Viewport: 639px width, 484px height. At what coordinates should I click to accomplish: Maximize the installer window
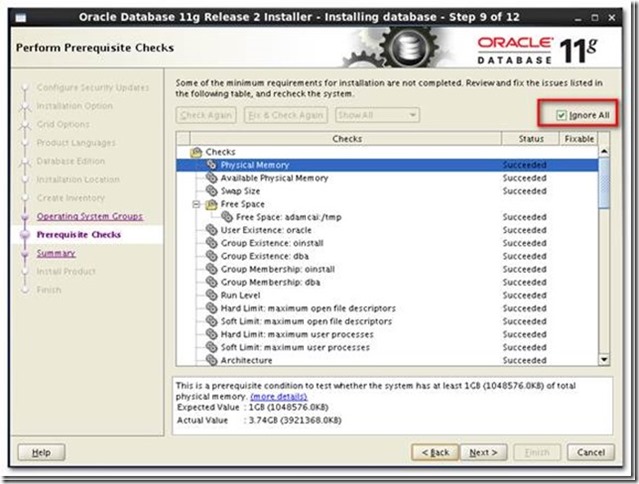[595, 18]
